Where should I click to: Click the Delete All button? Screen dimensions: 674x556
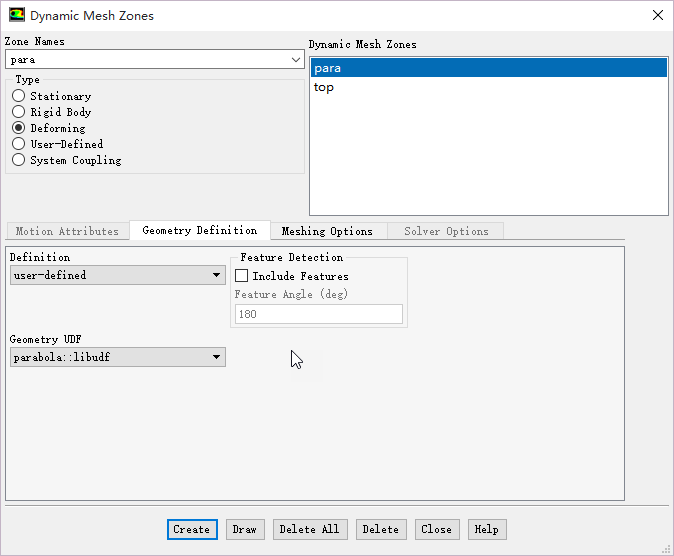point(310,529)
